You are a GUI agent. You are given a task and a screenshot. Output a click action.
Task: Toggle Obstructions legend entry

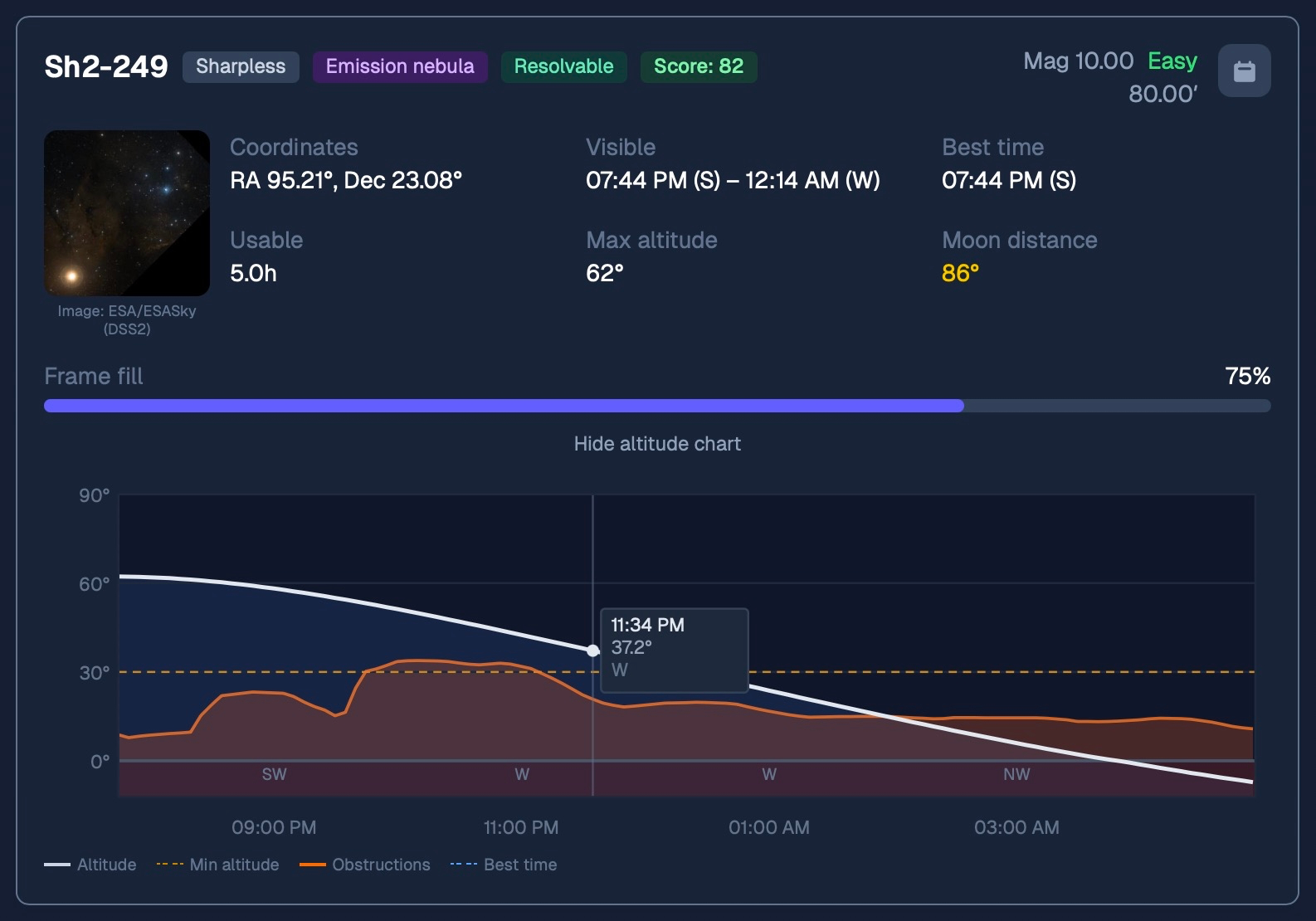click(365, 865)
